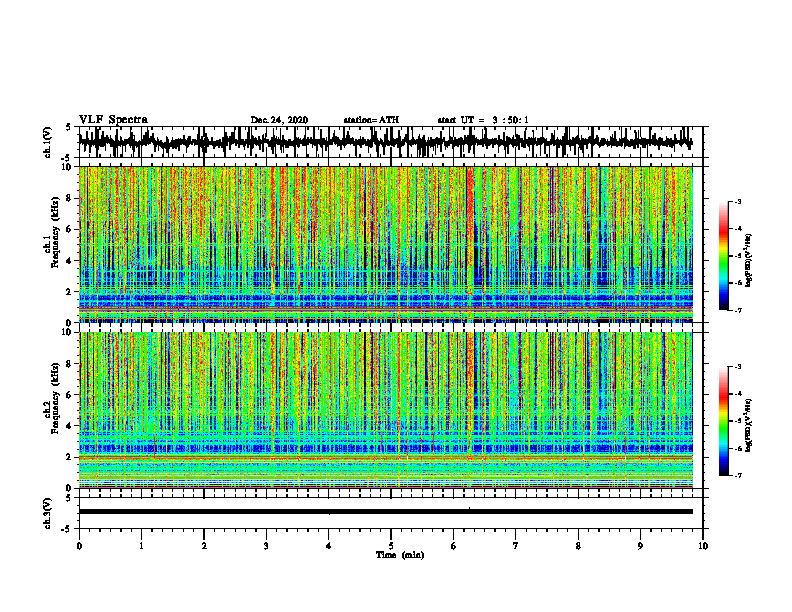This screenshot has height=612, width=792.
Task: Click the ch.1 color bar "-3" label
Action: [737, 201]
